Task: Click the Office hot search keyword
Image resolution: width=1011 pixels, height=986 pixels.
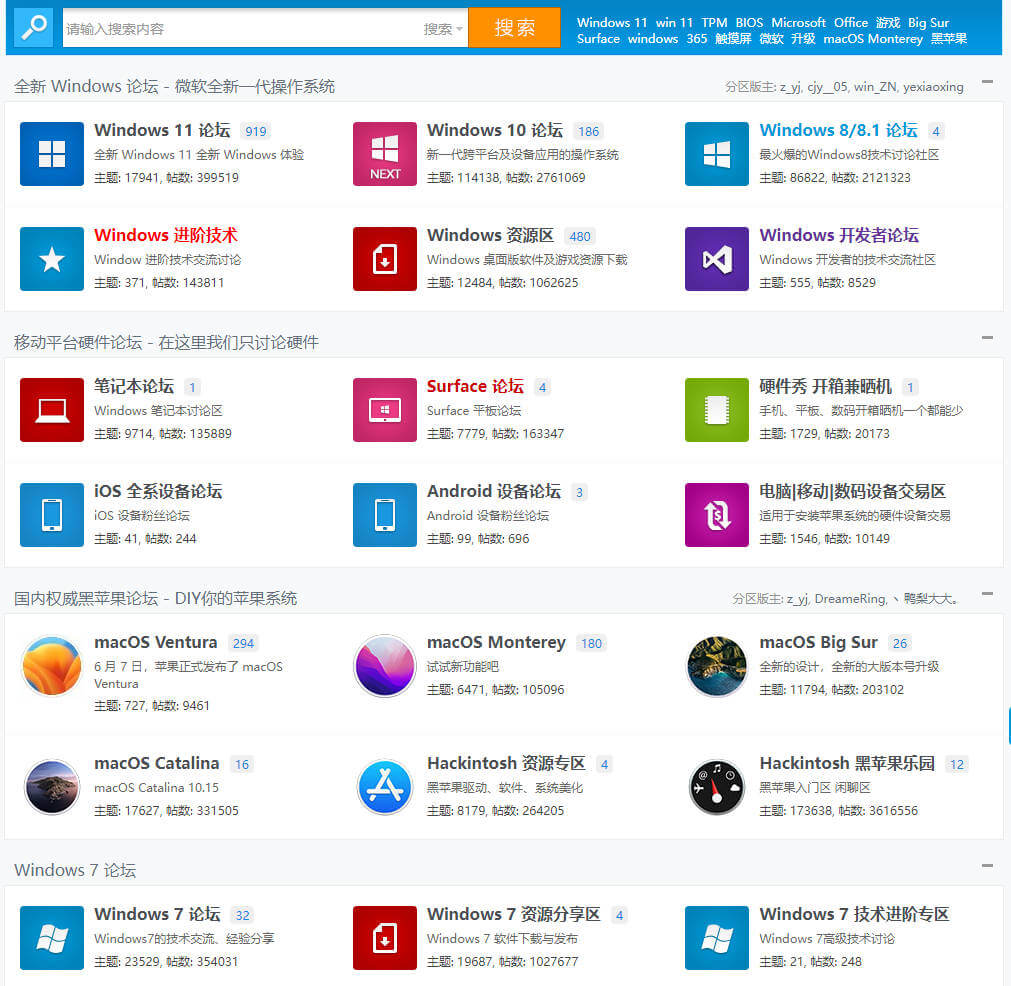Action: (850, 23)
